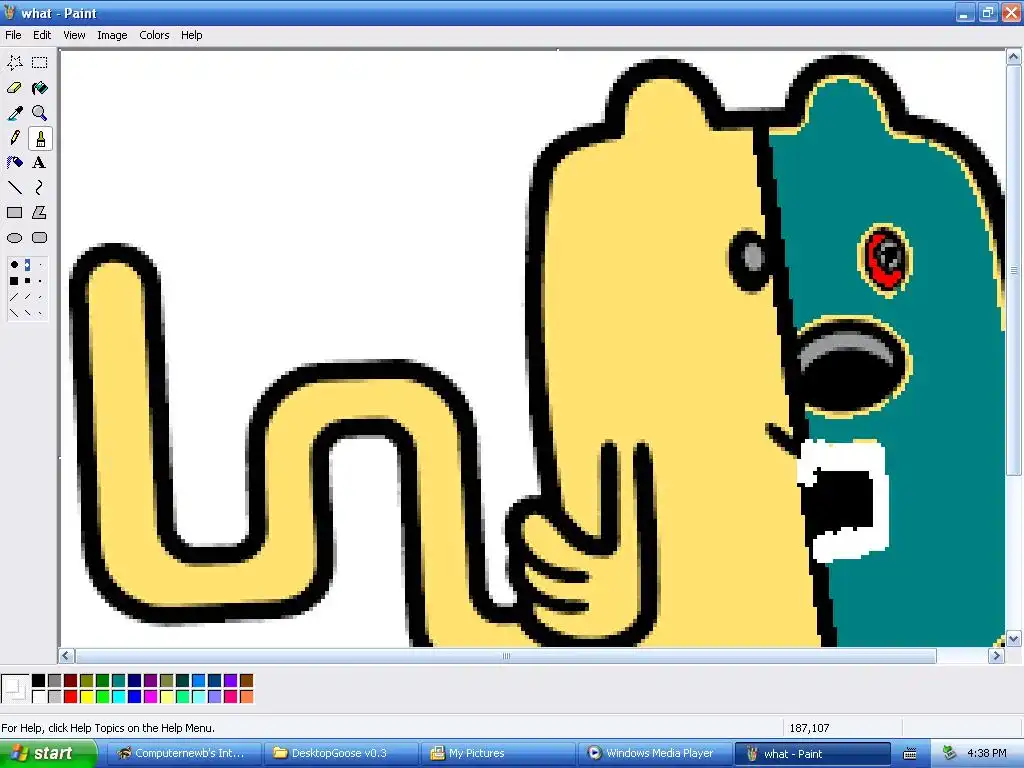Image resolution: width=1024 pixels, height=768 pixels.
Task: Open the File menu
Action: click(13, 35)
